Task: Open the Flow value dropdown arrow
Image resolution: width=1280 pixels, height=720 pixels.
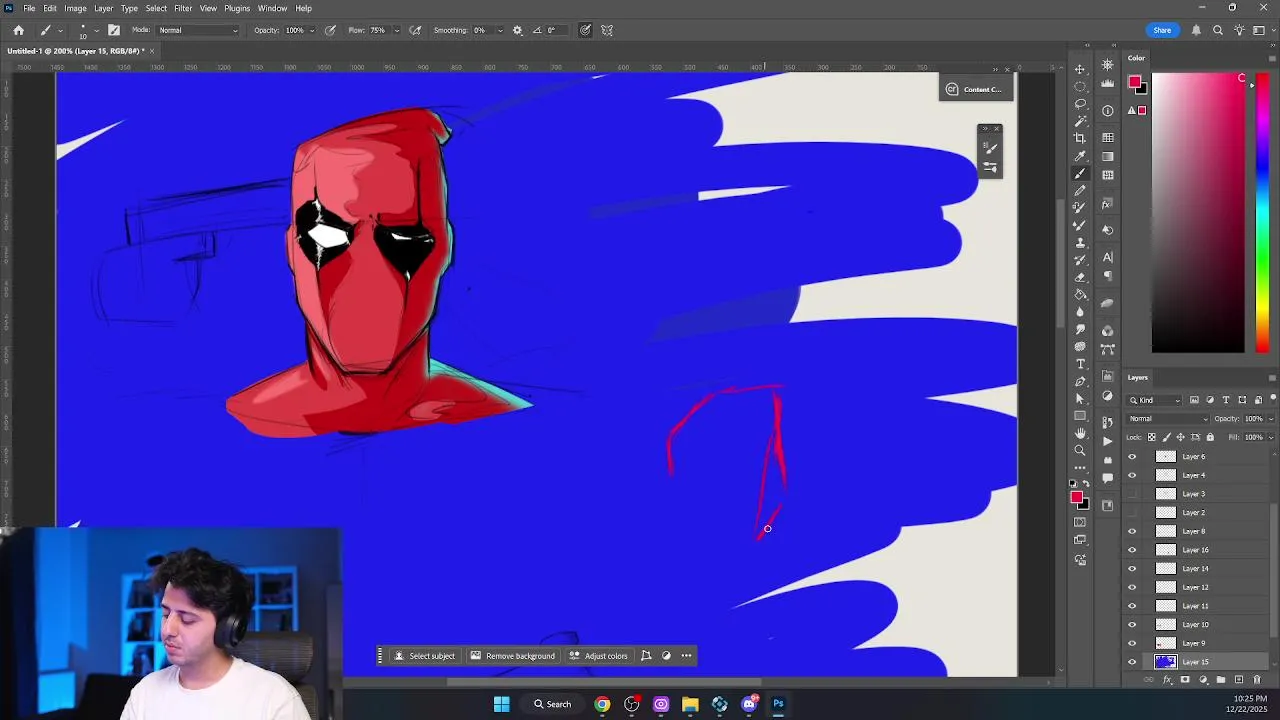Action: (x=396, y=30)
